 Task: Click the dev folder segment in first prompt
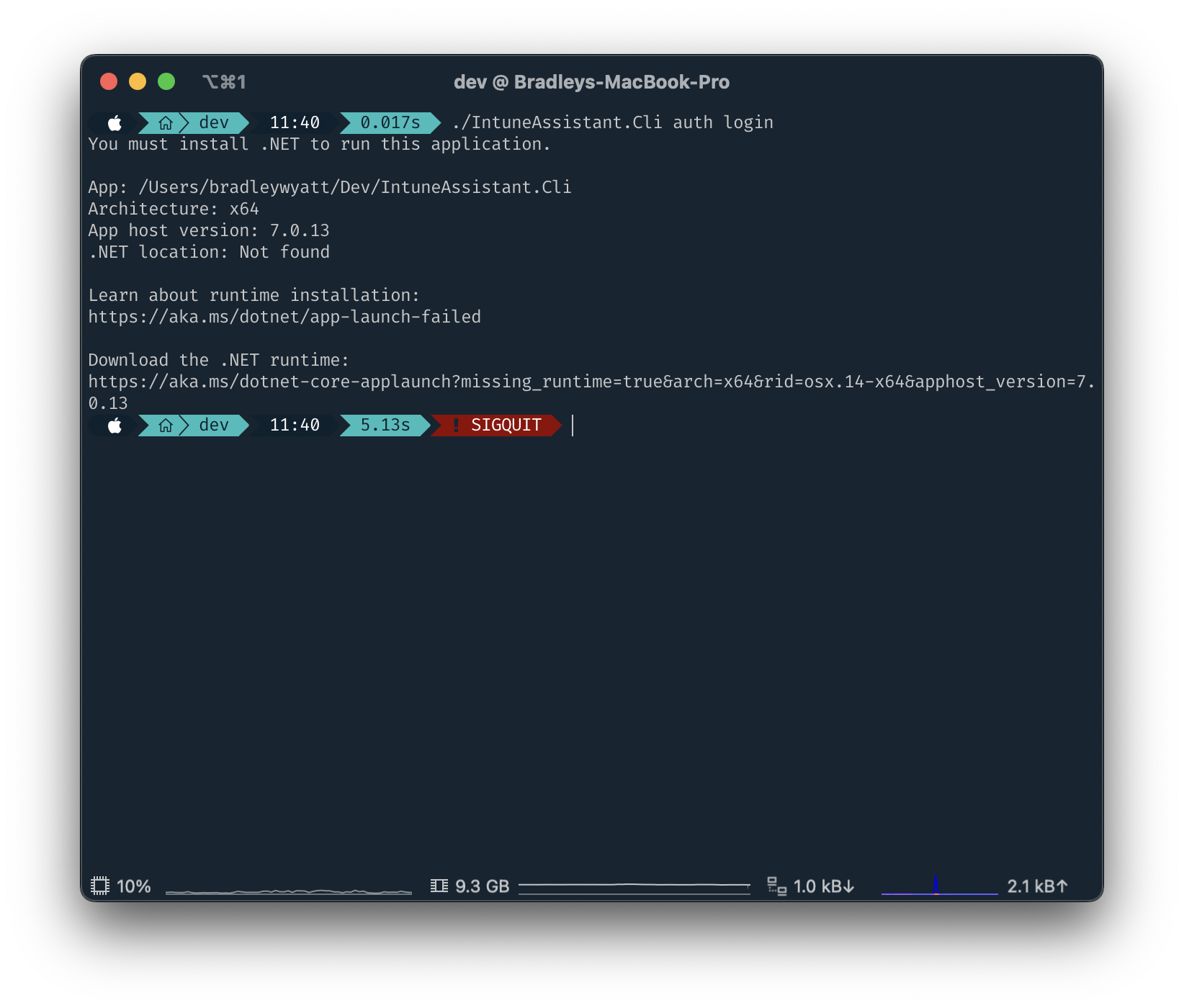pyautogui.click(x=214, y=123)
